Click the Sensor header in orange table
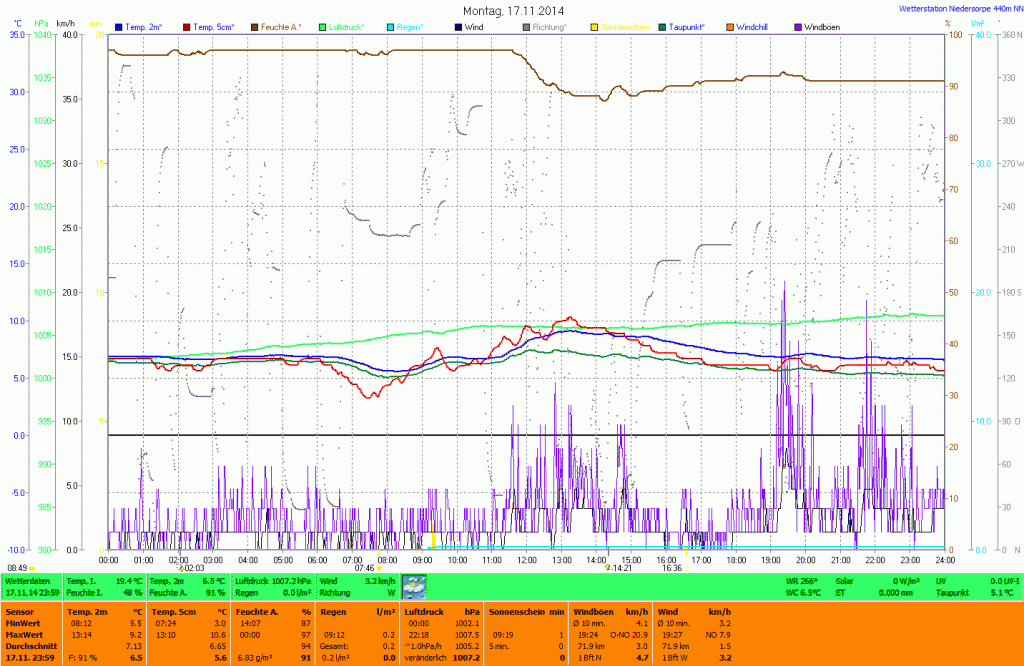Screen dimensions: 1024x666 pos(18,610)
